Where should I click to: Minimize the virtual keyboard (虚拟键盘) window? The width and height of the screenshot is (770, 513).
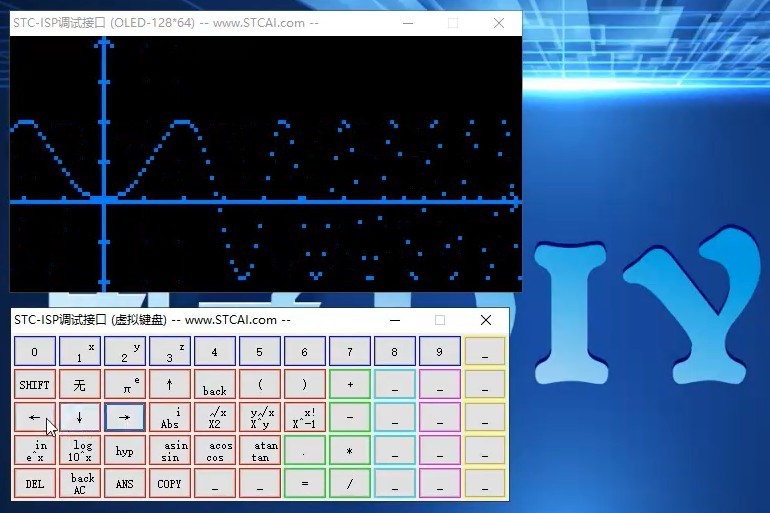(x=395, y=320)
